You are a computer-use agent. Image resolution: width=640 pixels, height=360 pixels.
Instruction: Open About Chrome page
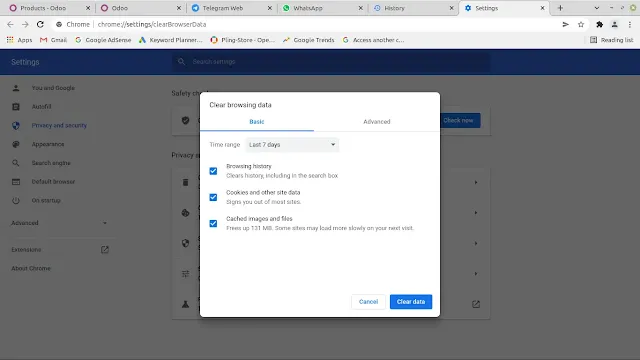point(31,268)
